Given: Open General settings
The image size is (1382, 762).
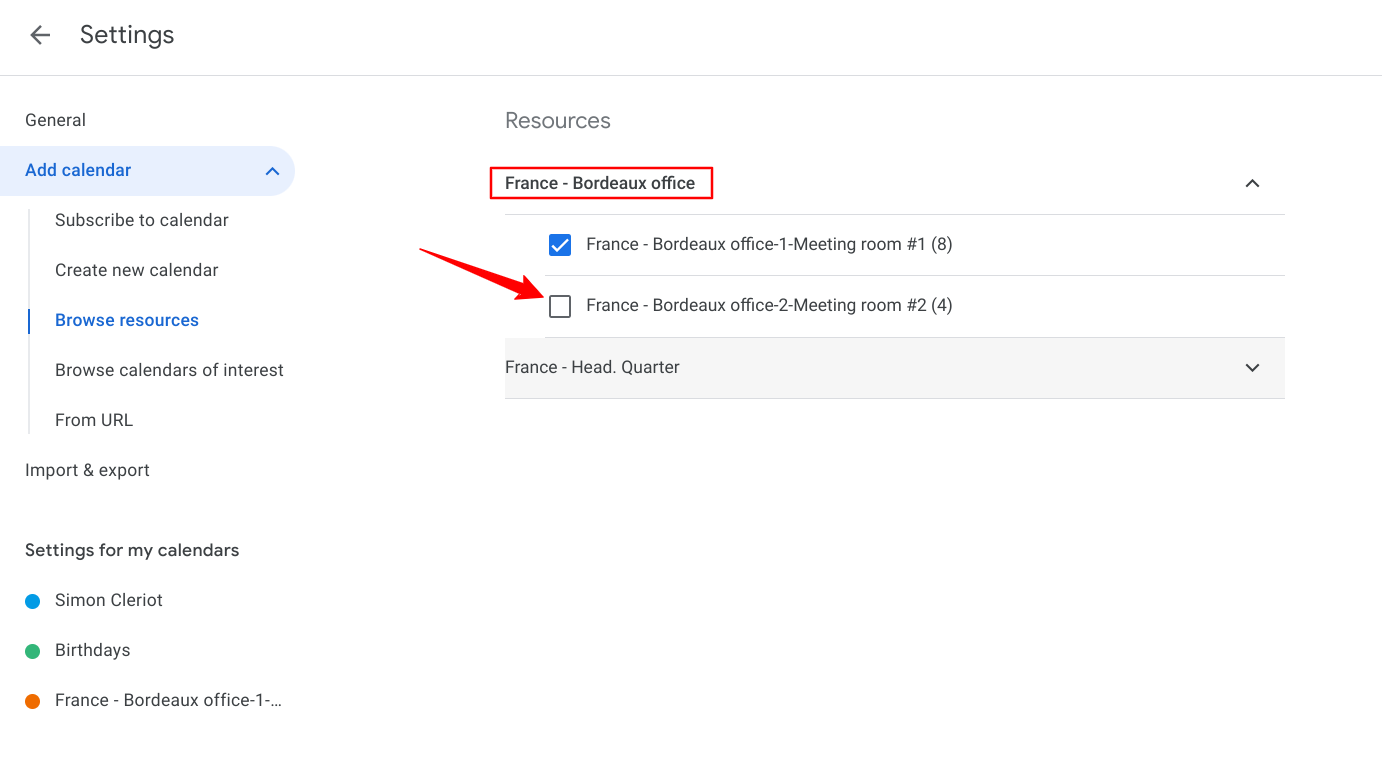Looking at the screenshot, I should click(x=55, y=120).
